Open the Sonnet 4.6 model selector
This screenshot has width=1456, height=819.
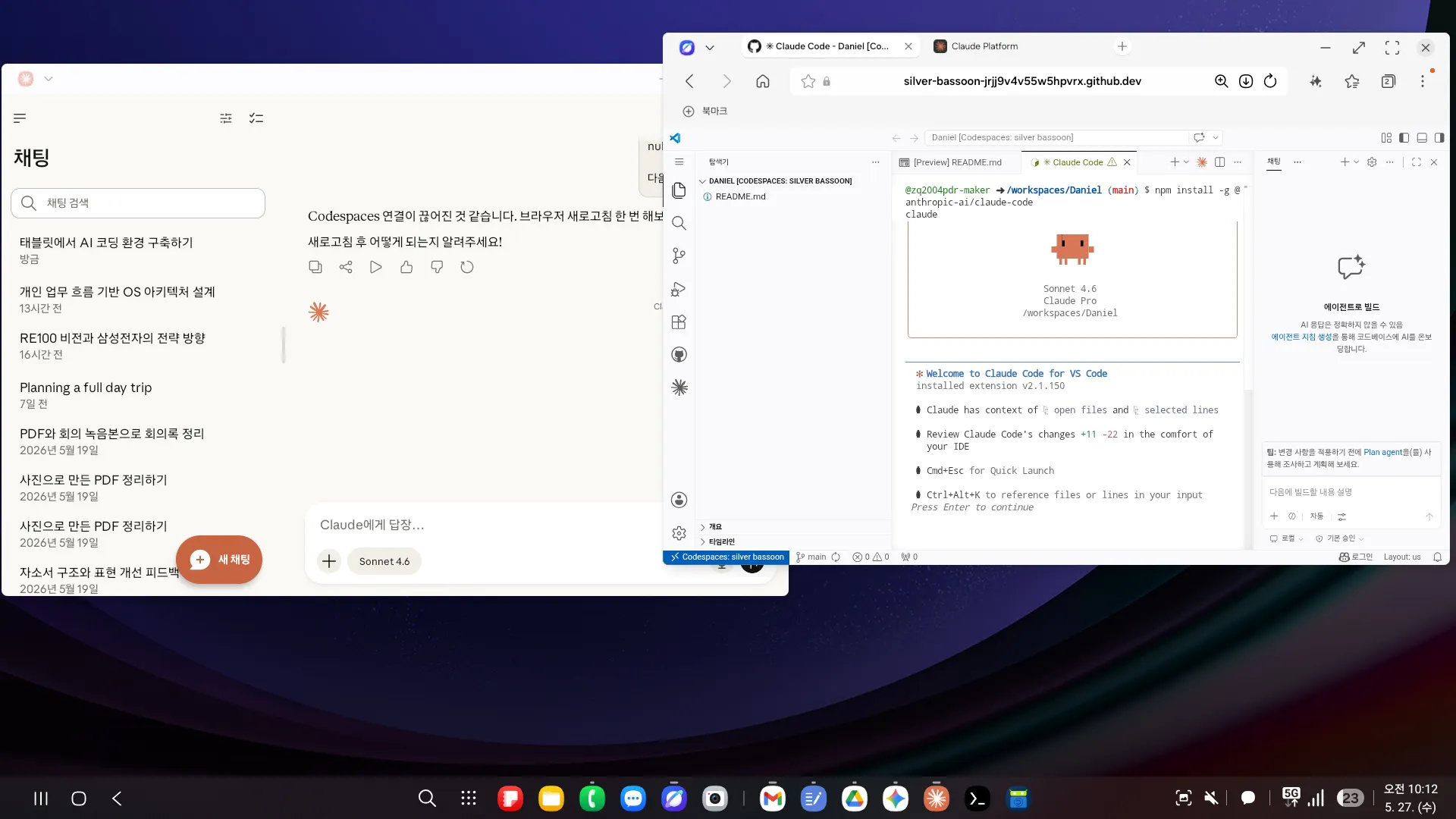(x=384, y=561)
